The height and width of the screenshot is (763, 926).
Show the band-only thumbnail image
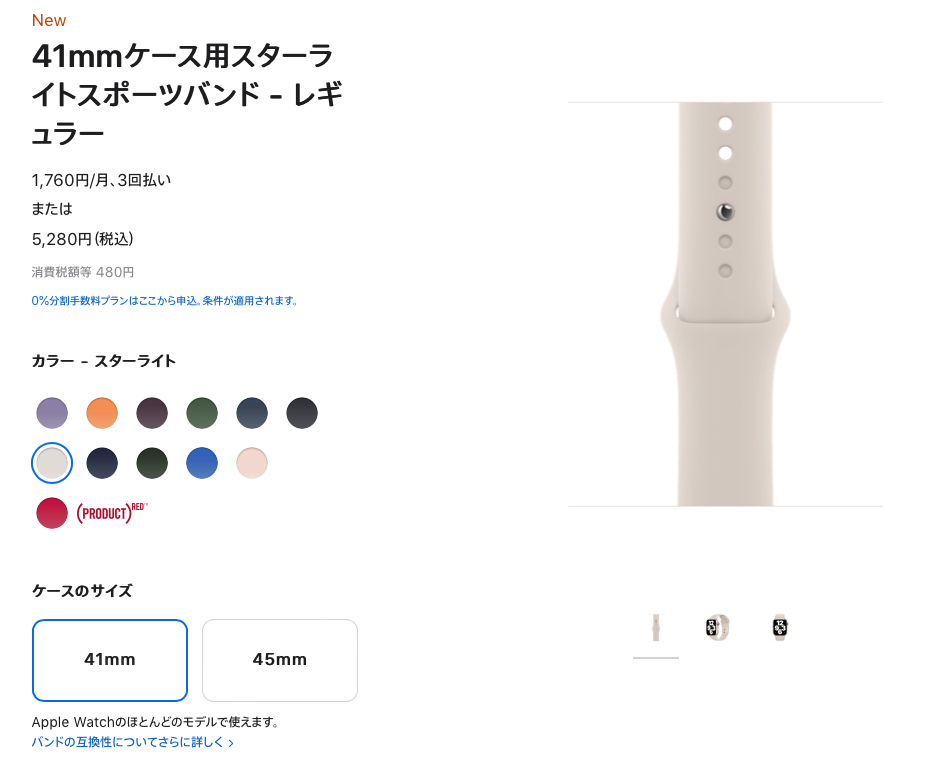tap(656, 628)
